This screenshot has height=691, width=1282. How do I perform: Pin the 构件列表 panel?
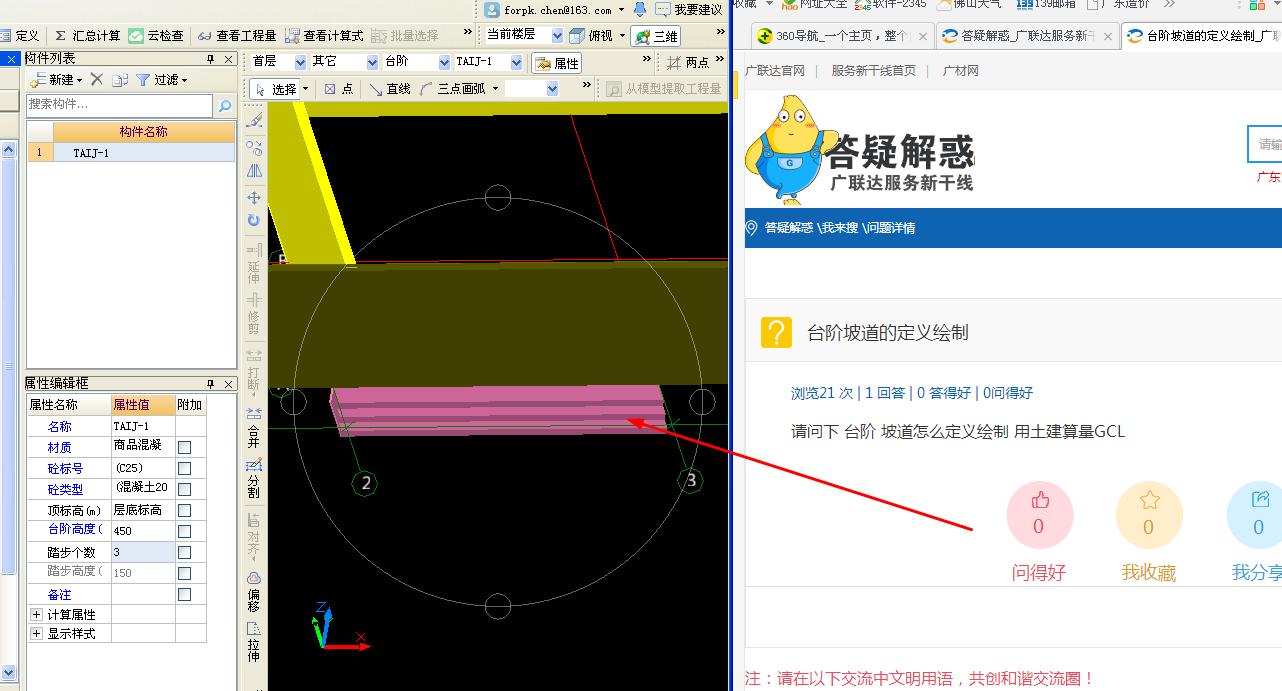(x=211, y=59)
